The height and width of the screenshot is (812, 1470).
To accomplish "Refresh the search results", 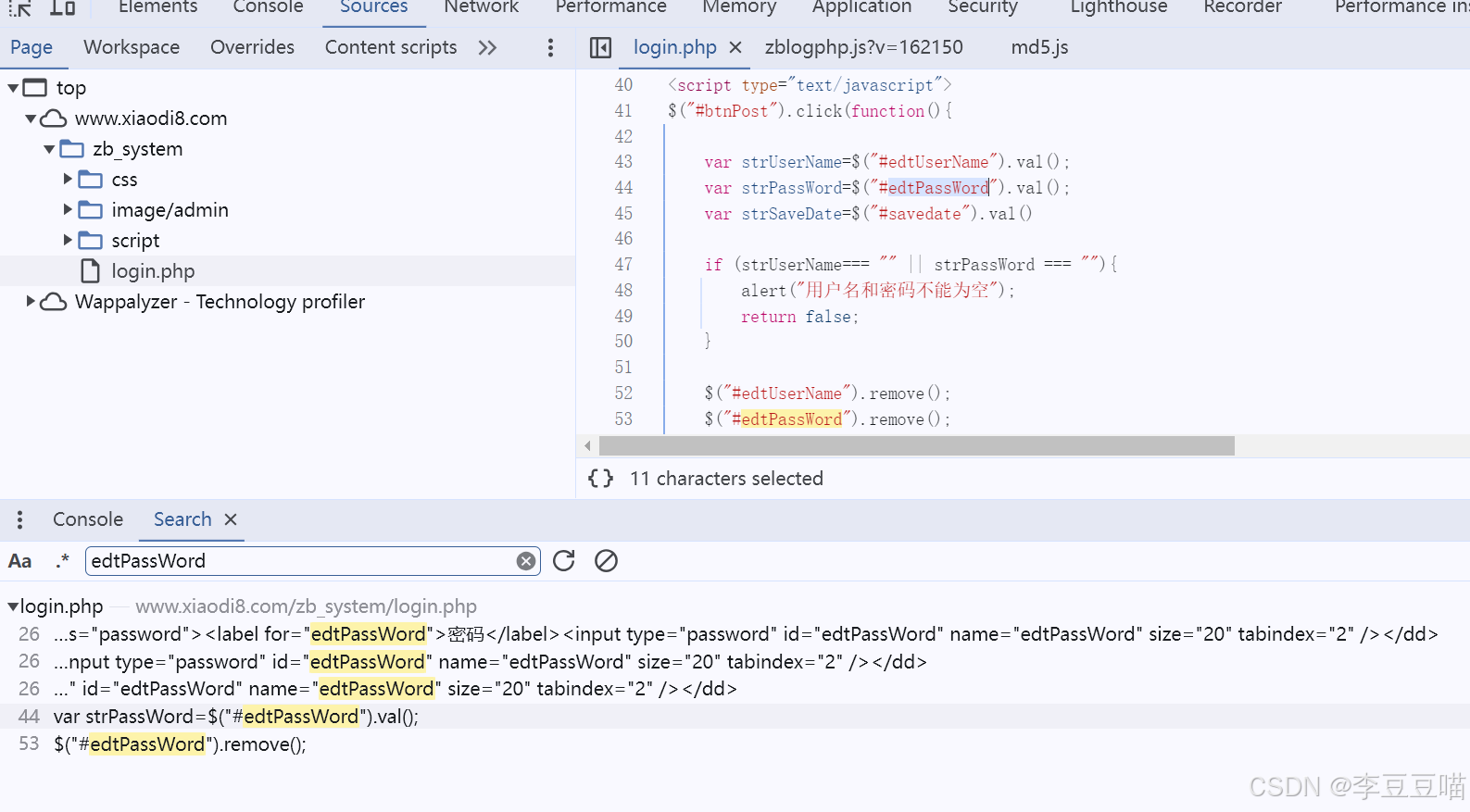I will [564, 561].
